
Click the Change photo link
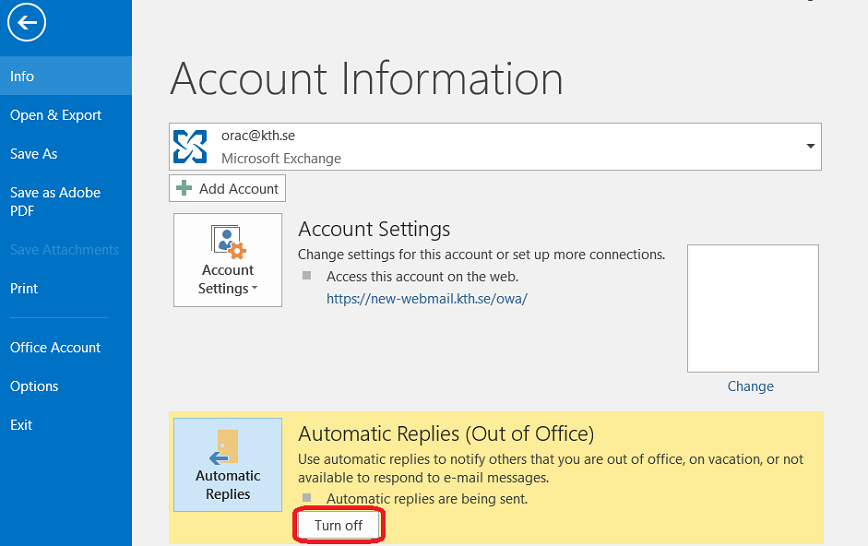750,386
